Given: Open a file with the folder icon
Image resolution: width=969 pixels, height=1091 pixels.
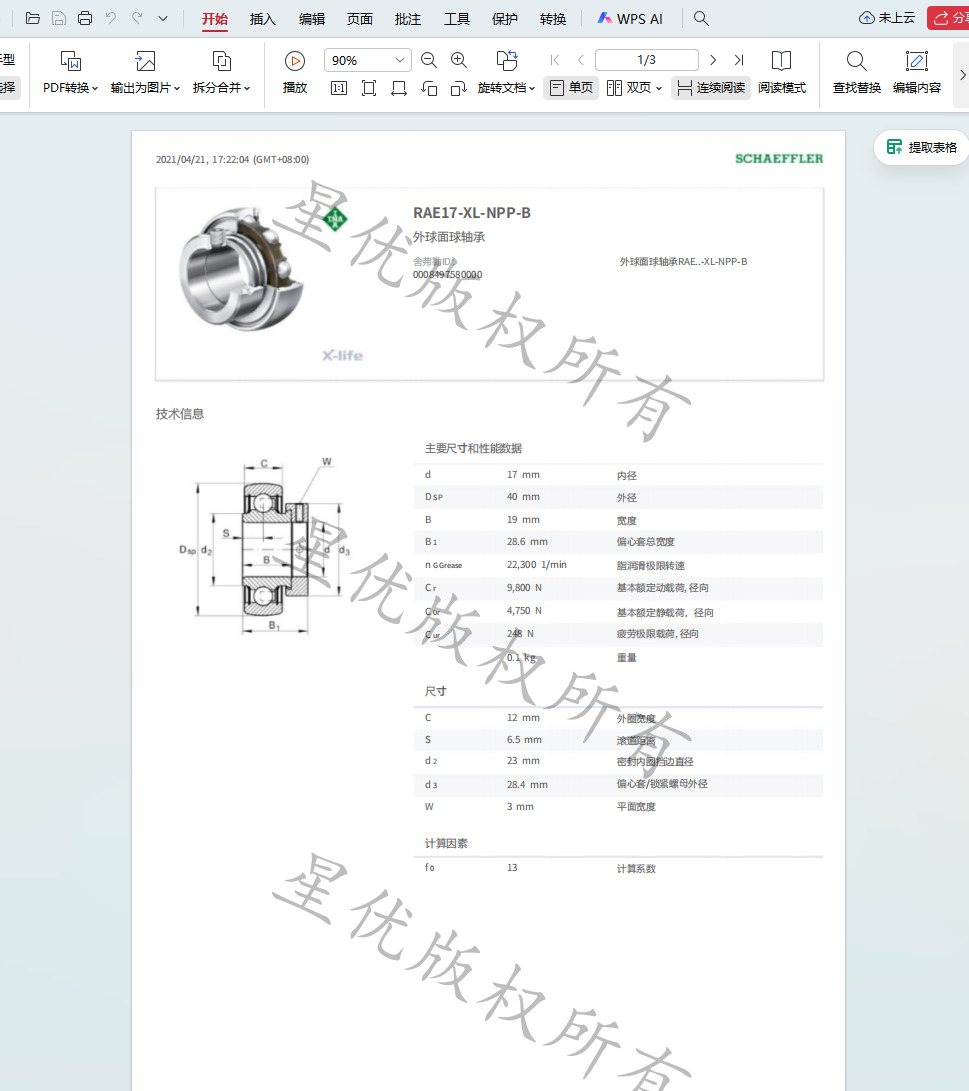Looking at the screenshot, I should [32, 19].
